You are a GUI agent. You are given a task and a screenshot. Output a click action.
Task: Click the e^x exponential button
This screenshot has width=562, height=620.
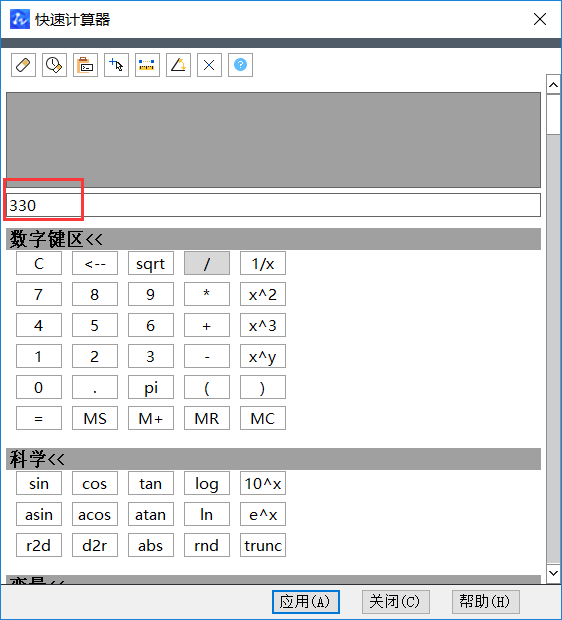click(263, 514)
